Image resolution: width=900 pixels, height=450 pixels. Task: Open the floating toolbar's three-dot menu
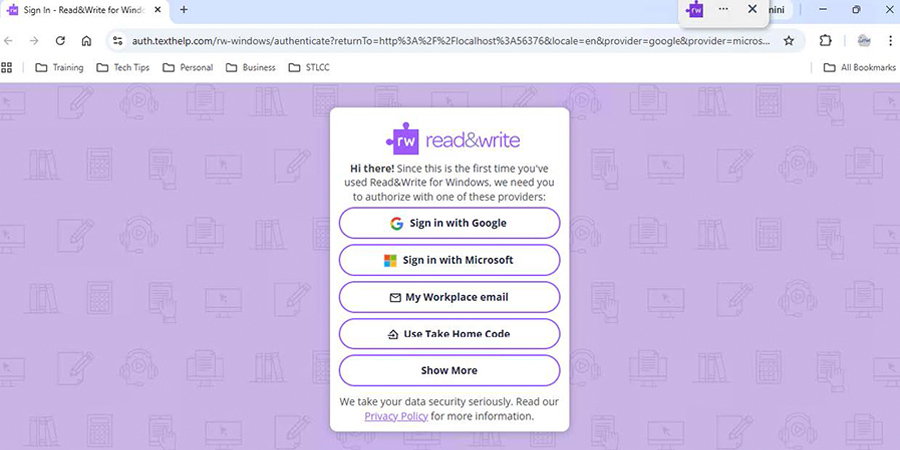723,9
